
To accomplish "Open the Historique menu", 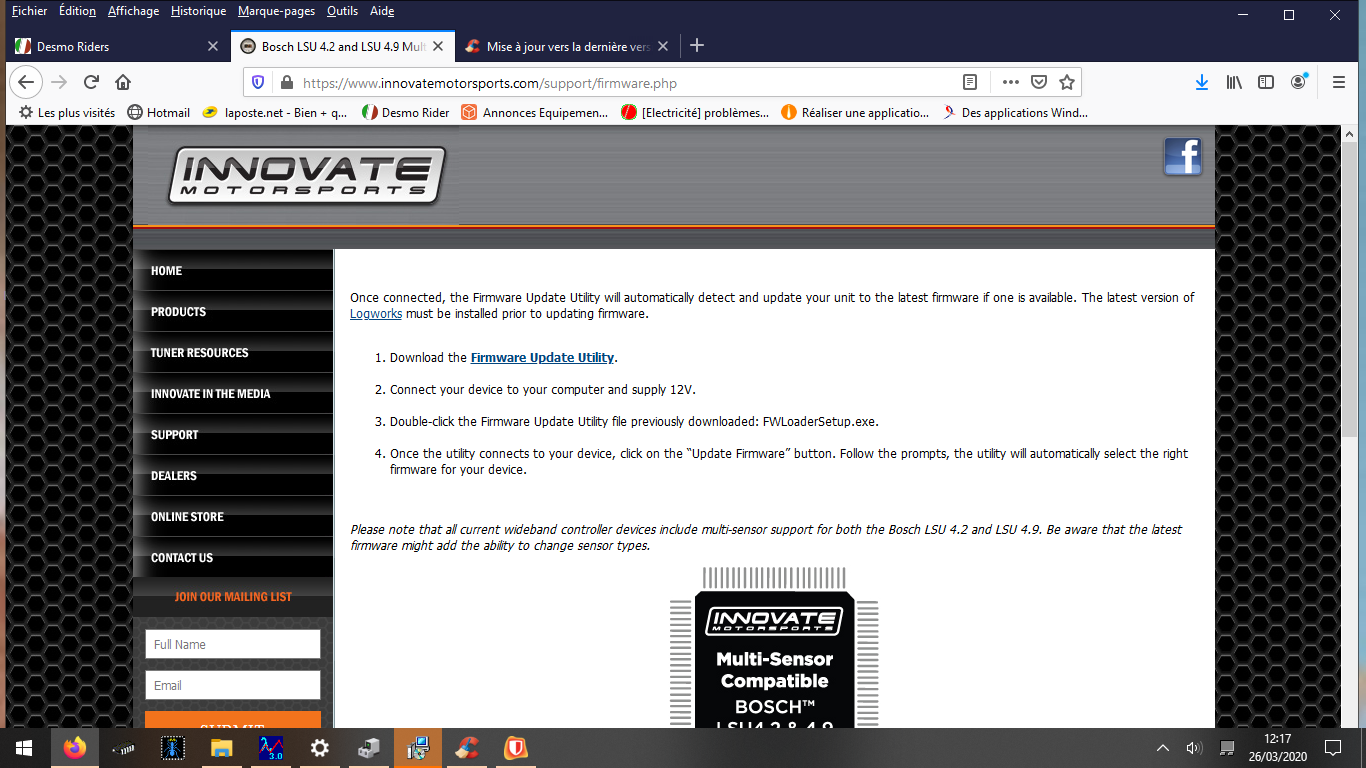I will 198,11.
